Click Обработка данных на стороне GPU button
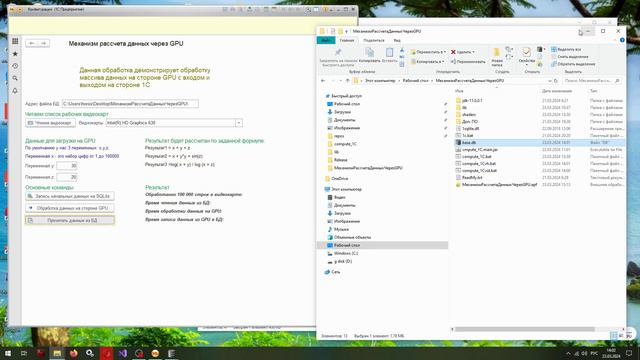Viewport: 640px width, 360px height. tap(70, 208)
